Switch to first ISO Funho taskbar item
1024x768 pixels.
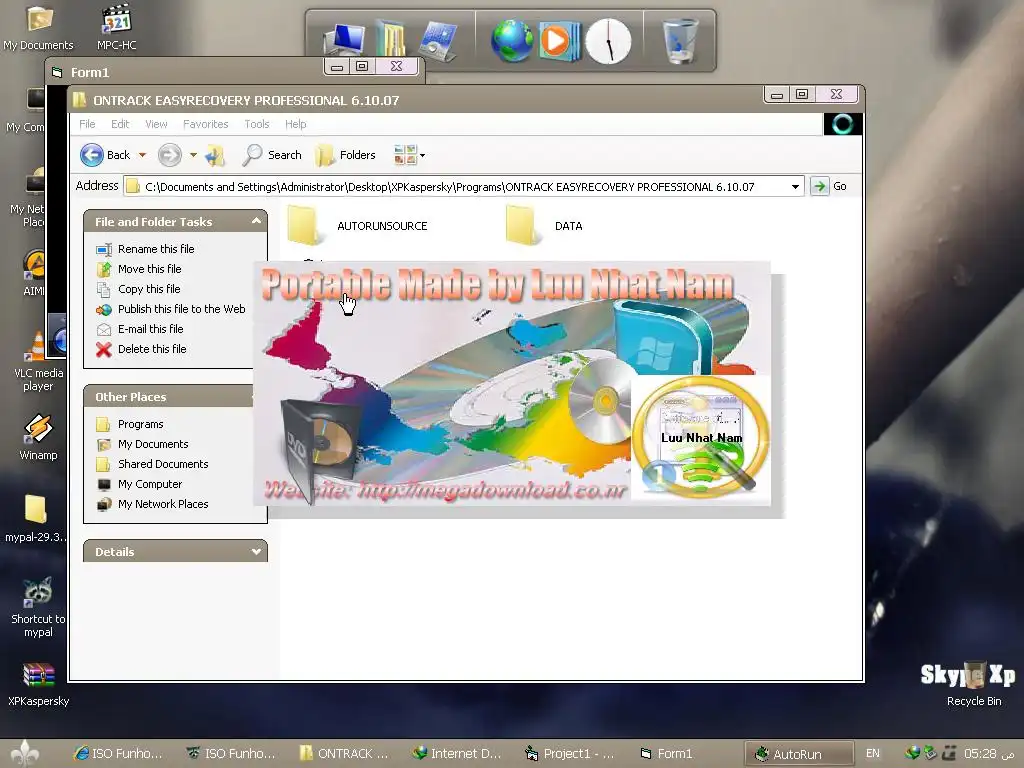coord(118,754)
